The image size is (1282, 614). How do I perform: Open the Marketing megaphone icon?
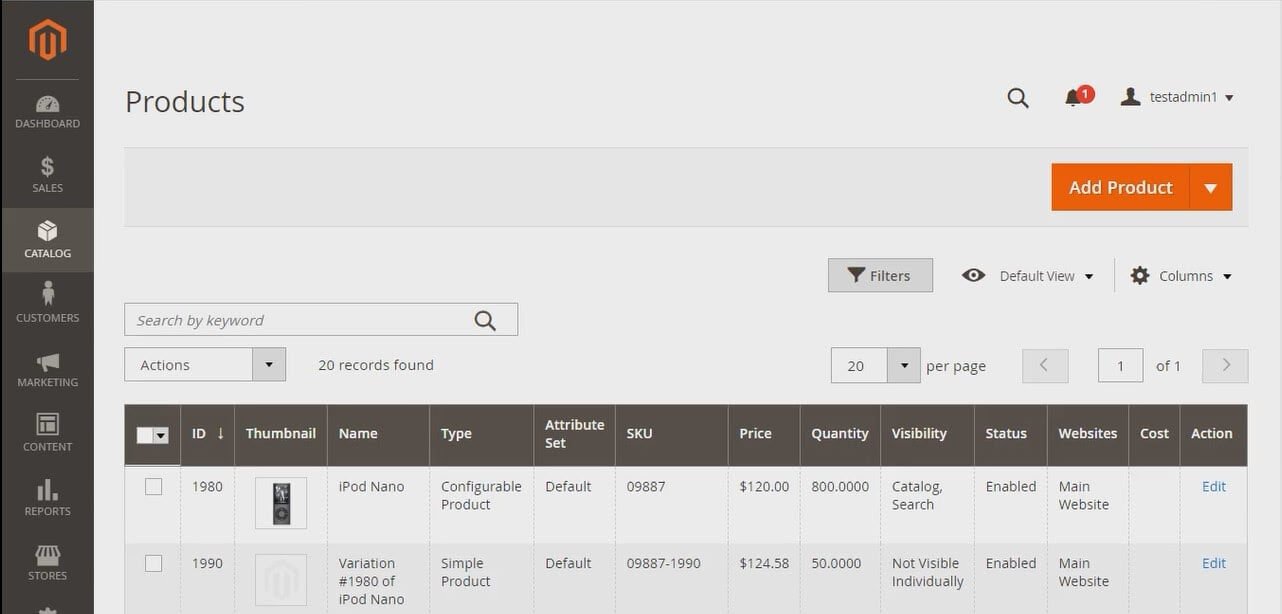(47, 362)
